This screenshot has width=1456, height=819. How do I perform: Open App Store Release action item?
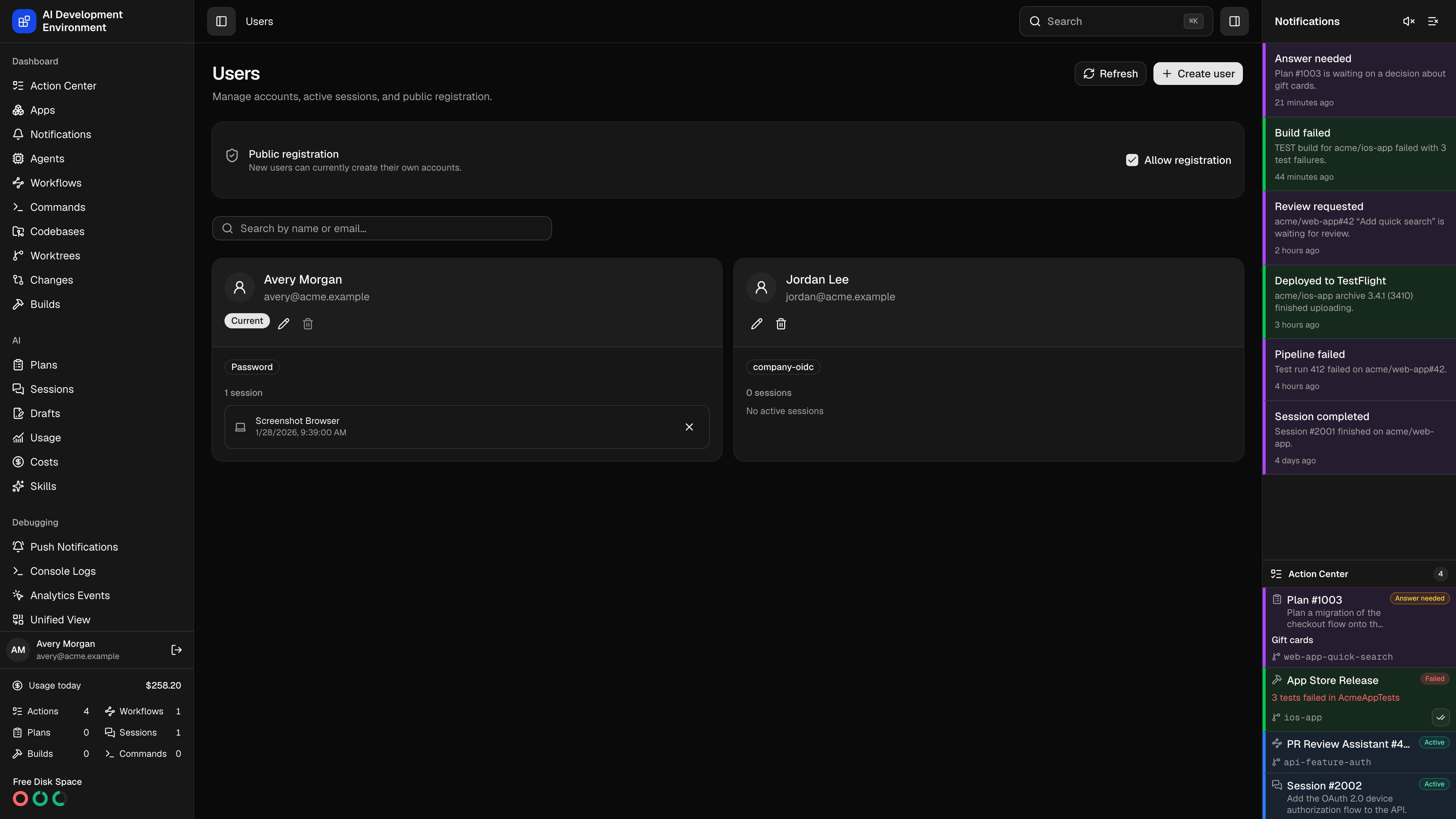coord(1359,700)
